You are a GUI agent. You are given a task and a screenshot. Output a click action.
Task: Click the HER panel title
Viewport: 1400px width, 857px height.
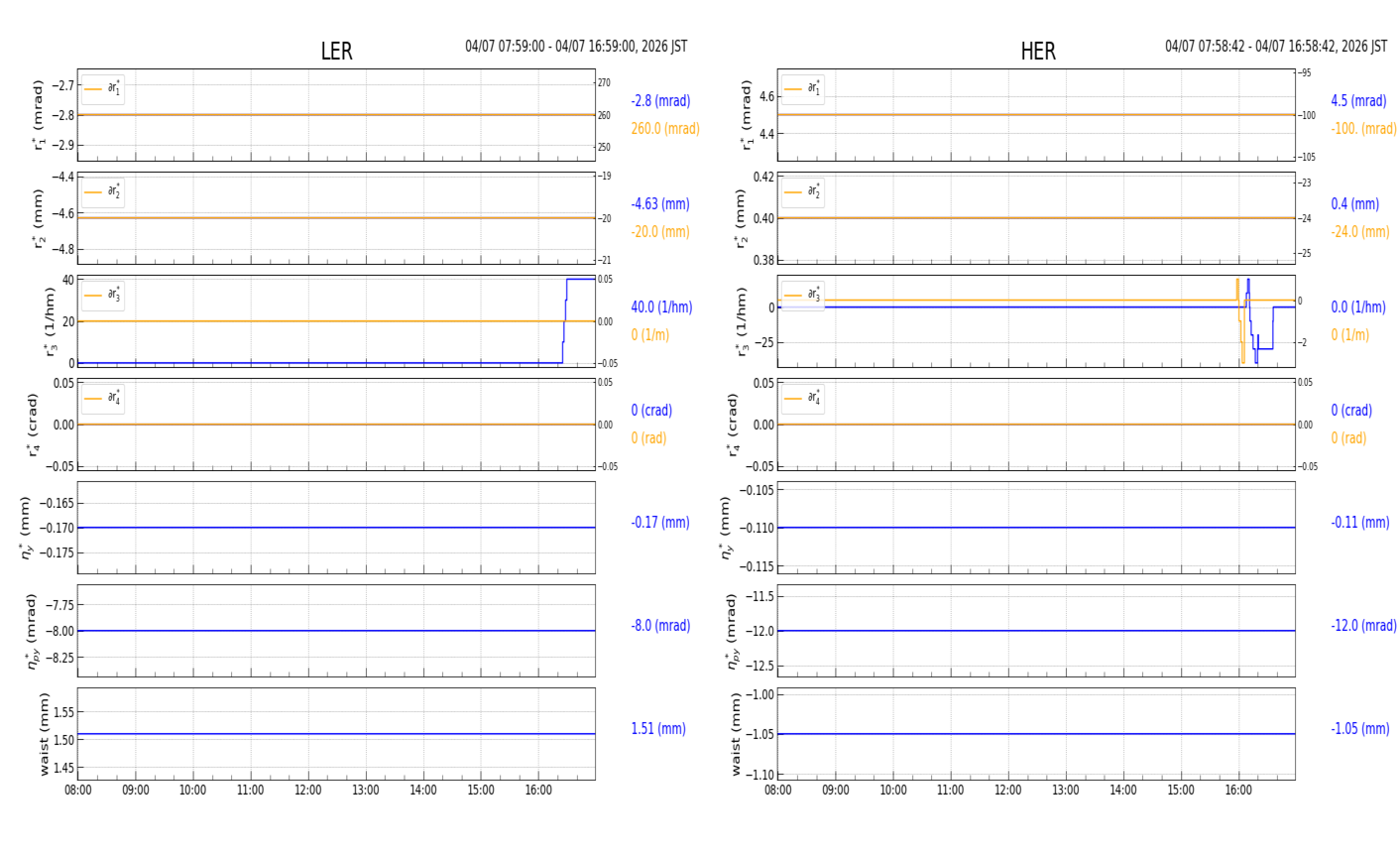1038,52
